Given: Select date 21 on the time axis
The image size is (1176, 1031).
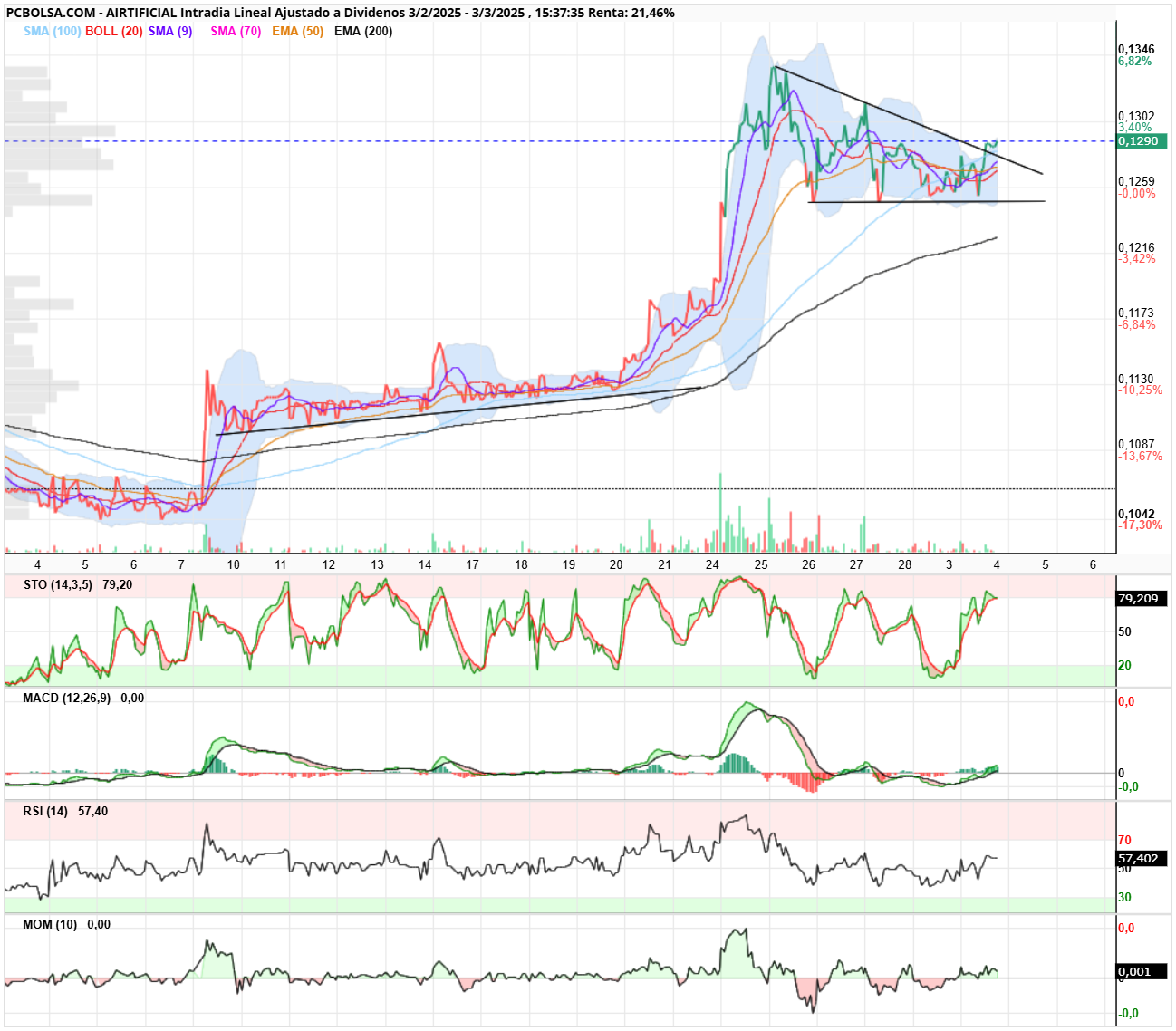Looking at the screenshot, I should [x=665, y=564].
